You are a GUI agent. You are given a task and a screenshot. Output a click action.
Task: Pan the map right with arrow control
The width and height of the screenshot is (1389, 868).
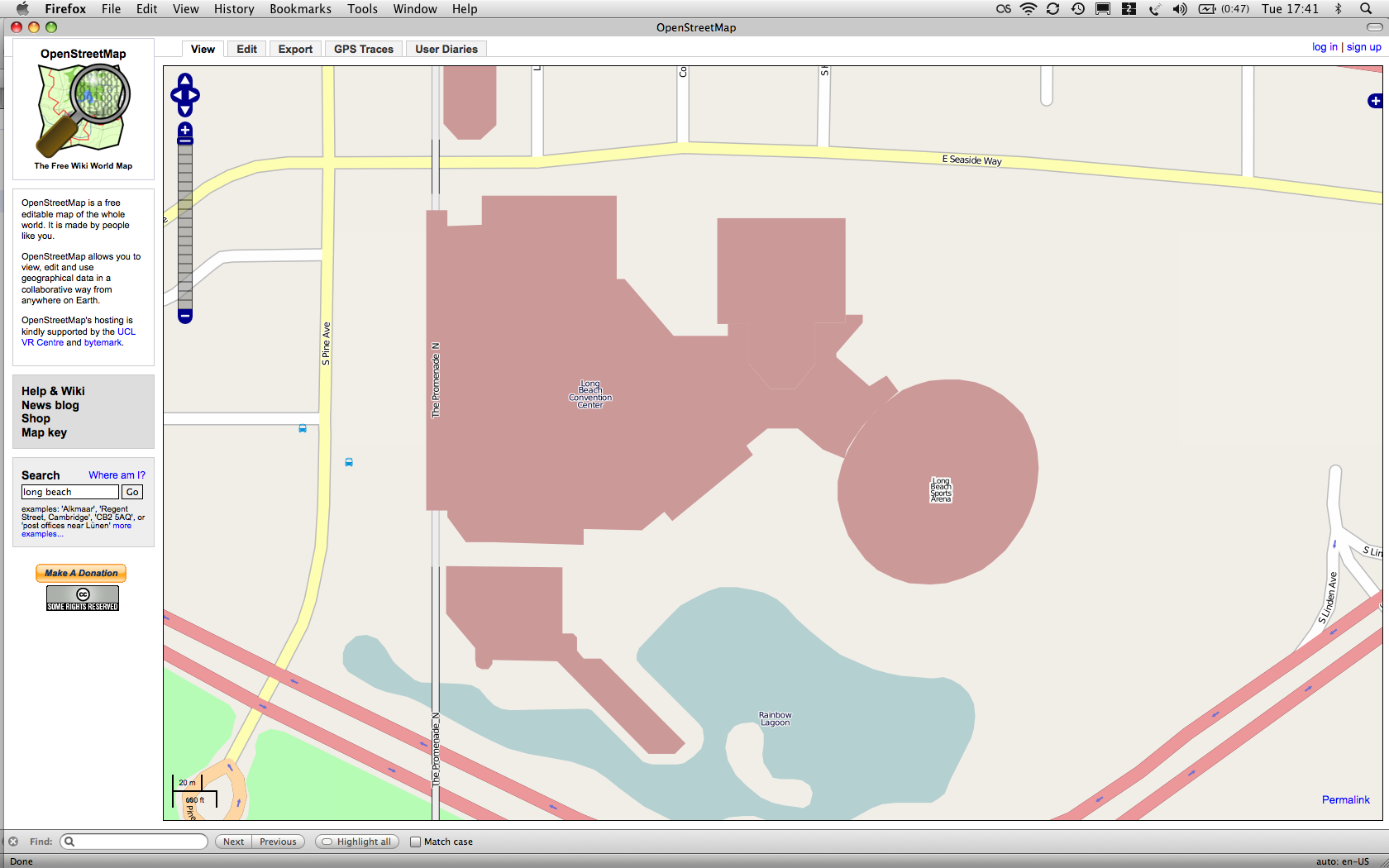pyautogui.click(x=195, y=95)
